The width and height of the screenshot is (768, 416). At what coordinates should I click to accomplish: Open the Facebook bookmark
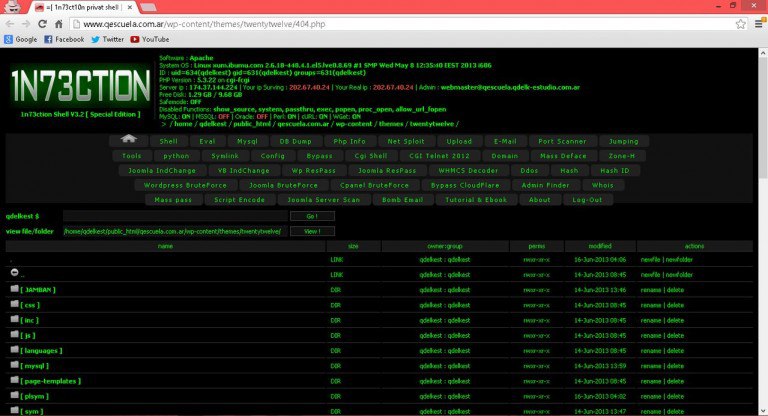[x=64, y=39]
